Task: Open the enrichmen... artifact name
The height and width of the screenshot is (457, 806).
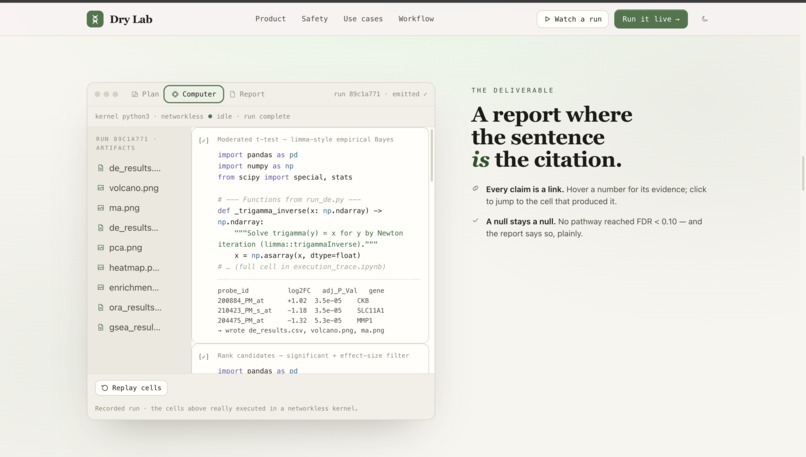Action: (x=134, y=287)
